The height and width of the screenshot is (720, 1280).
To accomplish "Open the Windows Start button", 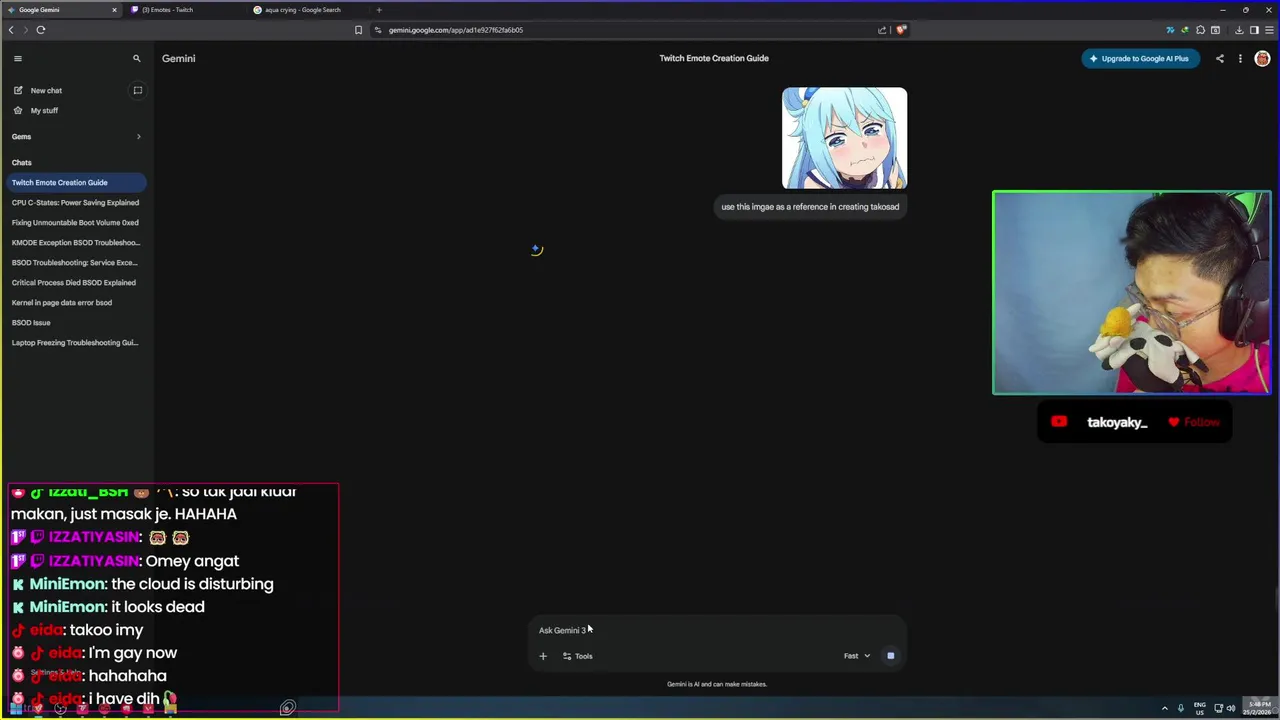I will click(16, 709).
